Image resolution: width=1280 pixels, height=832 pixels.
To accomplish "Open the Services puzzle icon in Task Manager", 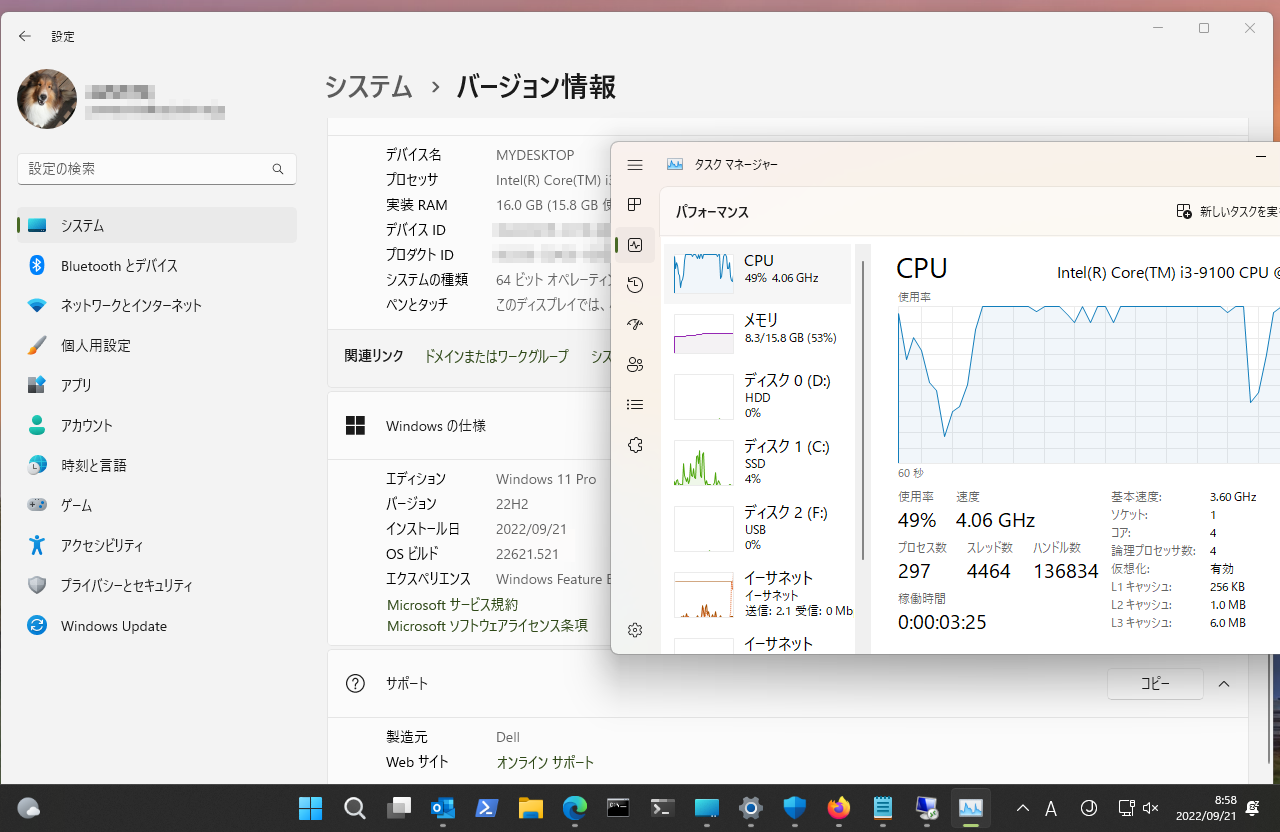I will pyautogui.click(x=635, y=445).
